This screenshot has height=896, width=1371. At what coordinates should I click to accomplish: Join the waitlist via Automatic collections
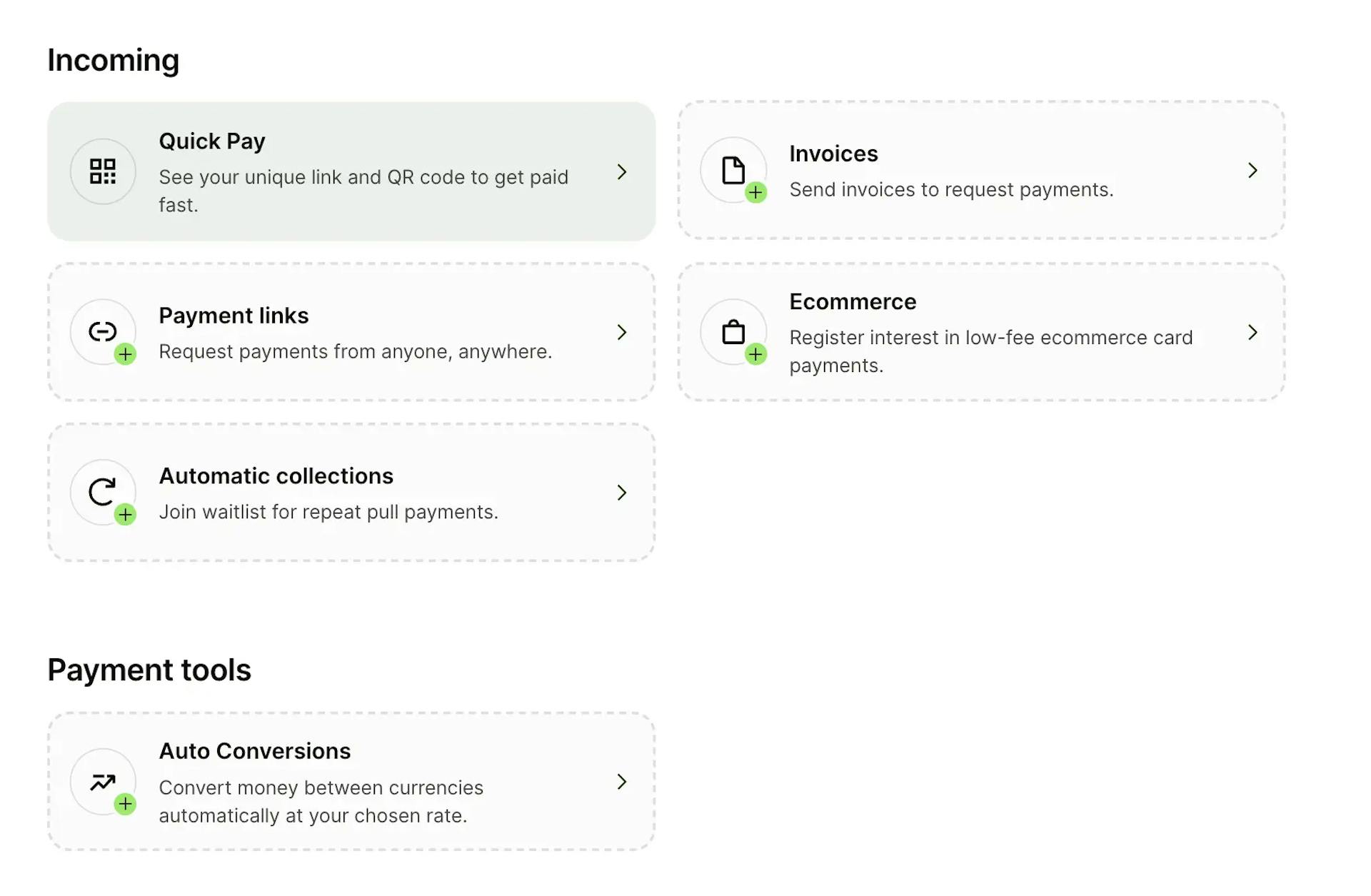click(351, 493)
